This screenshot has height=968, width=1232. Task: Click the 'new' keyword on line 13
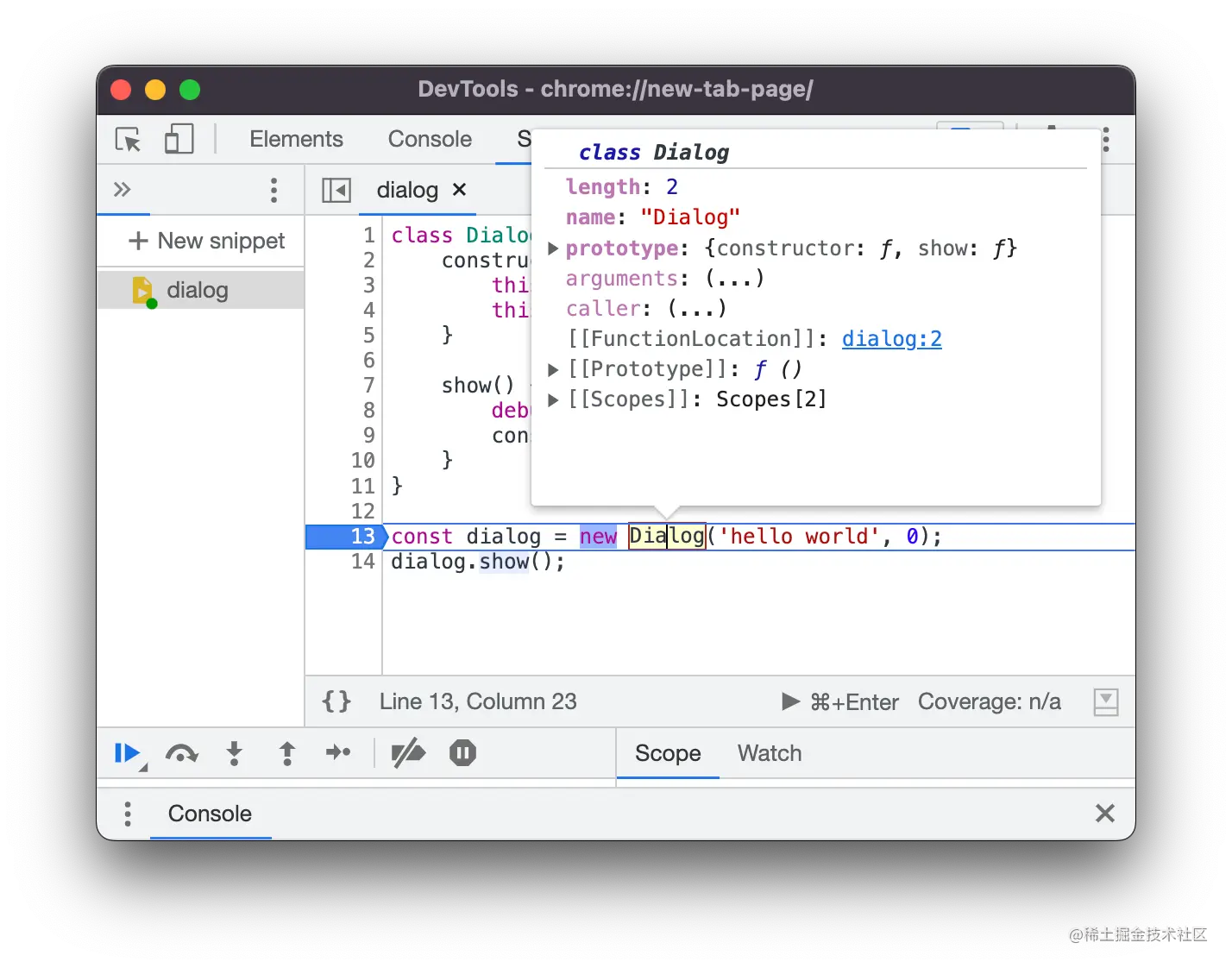tap(598, 537)
